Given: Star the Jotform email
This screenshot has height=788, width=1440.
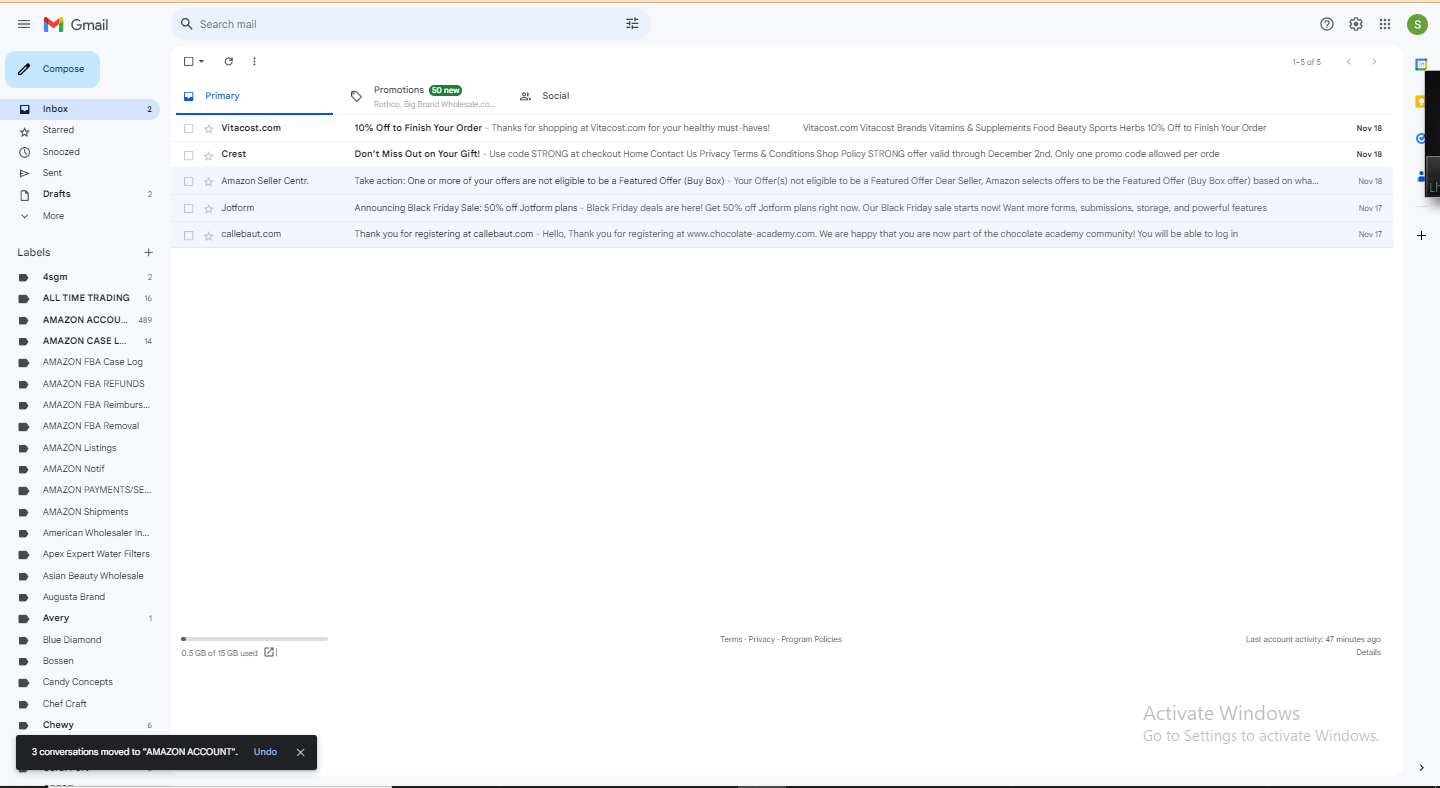Looking at the screenshot, I should 208,208.
